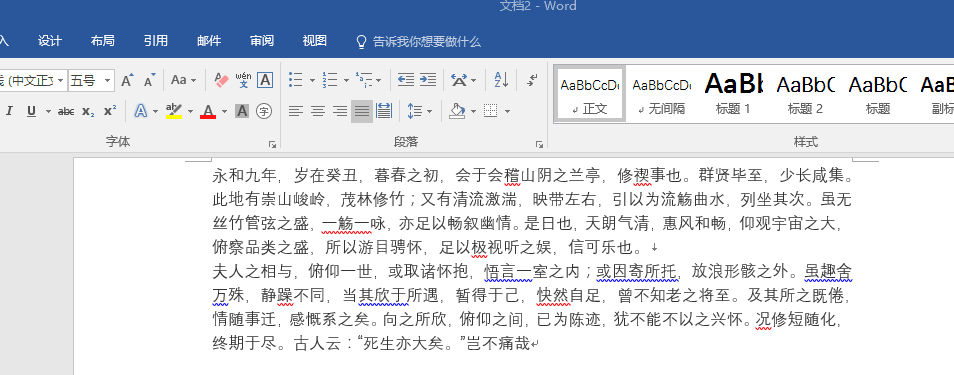Open the font name combo box
Screen dimensions: 954x375
pyautogui.click(x=33, y=80)
